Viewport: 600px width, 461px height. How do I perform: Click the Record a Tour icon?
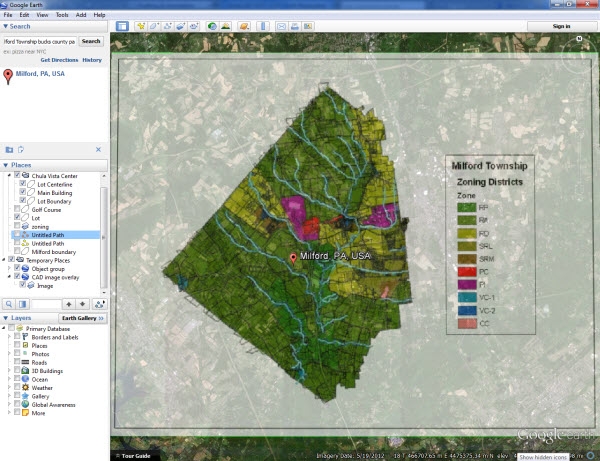[194, 26]
